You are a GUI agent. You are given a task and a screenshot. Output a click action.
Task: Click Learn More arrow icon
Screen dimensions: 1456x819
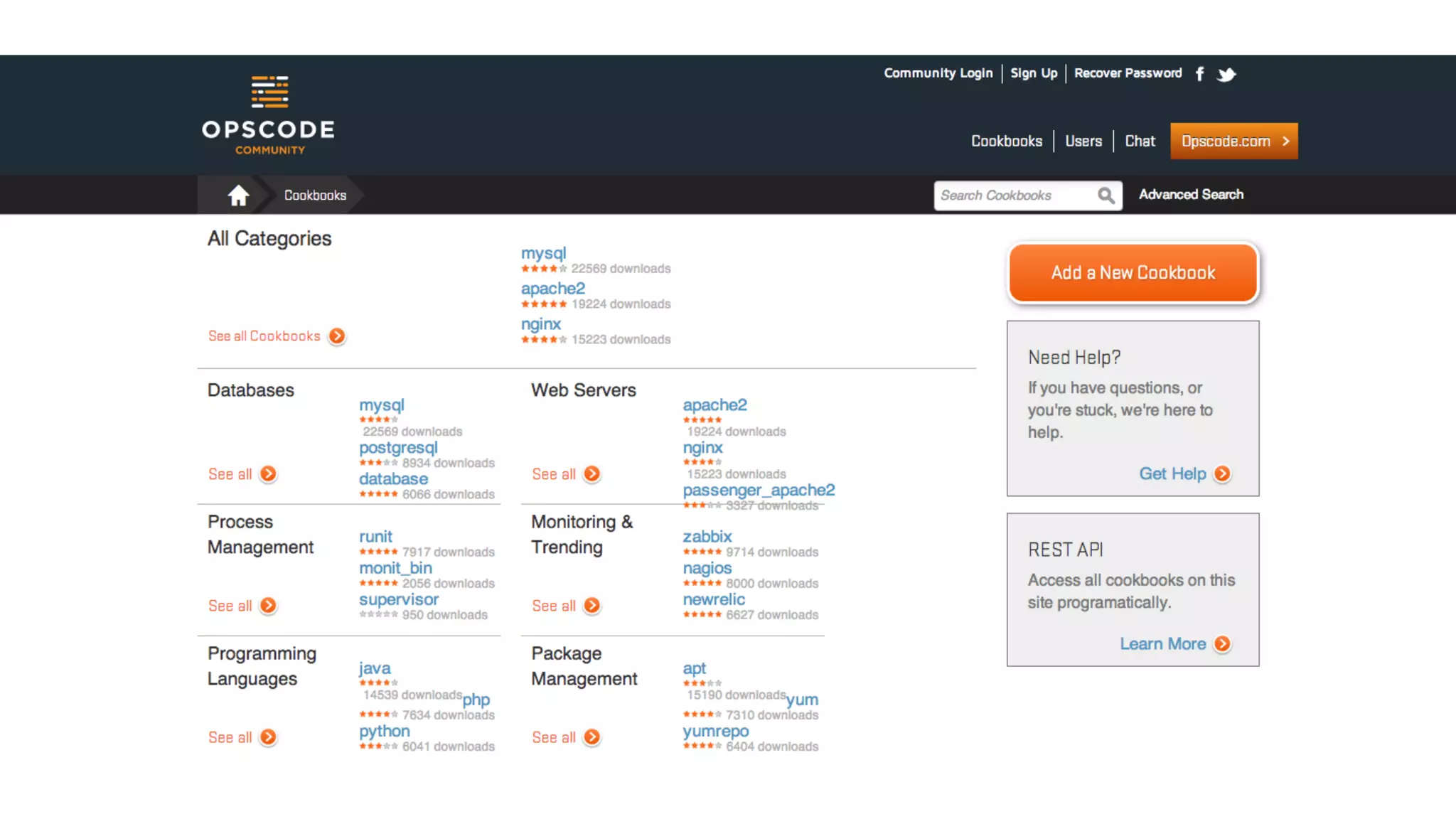pyautogui.click(x=1222, y=644)
